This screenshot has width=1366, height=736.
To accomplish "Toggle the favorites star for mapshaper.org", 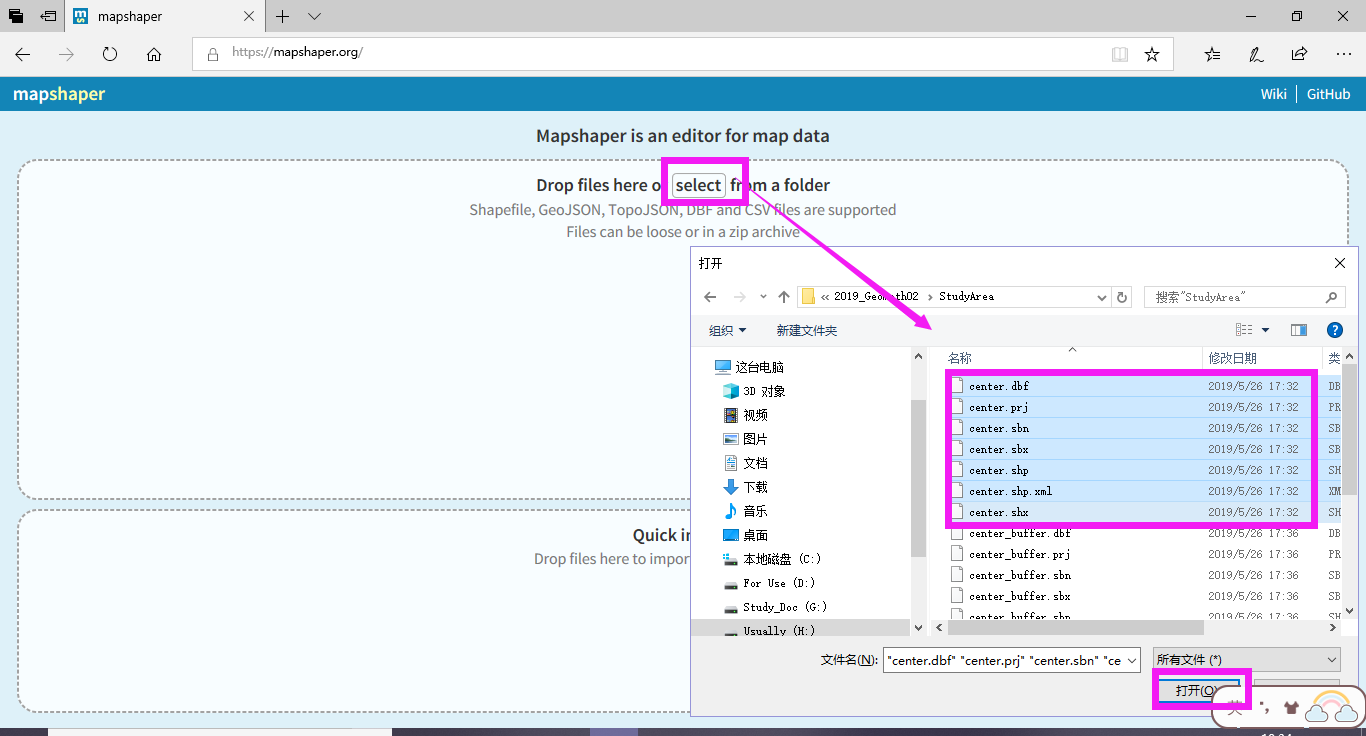I will 1152,54.
